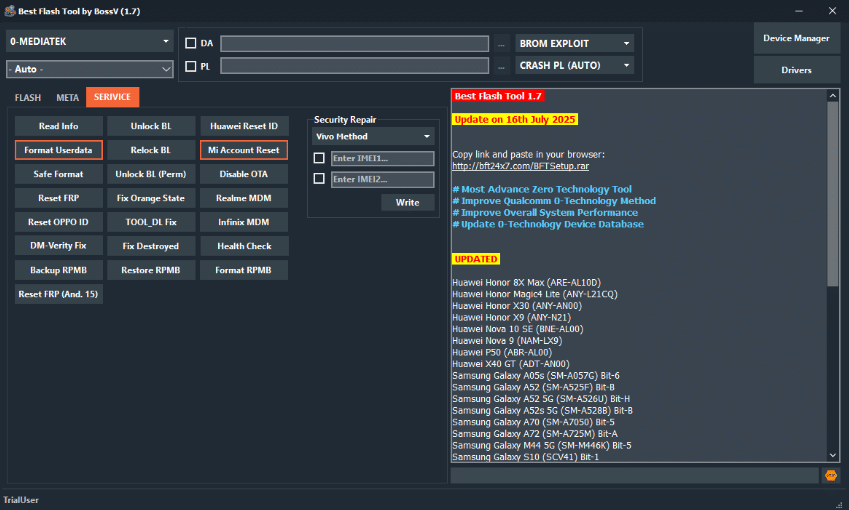Click the Write button in Security Repair
The image size is (849, 510).
pyautogui.click(x=407, y=202)
